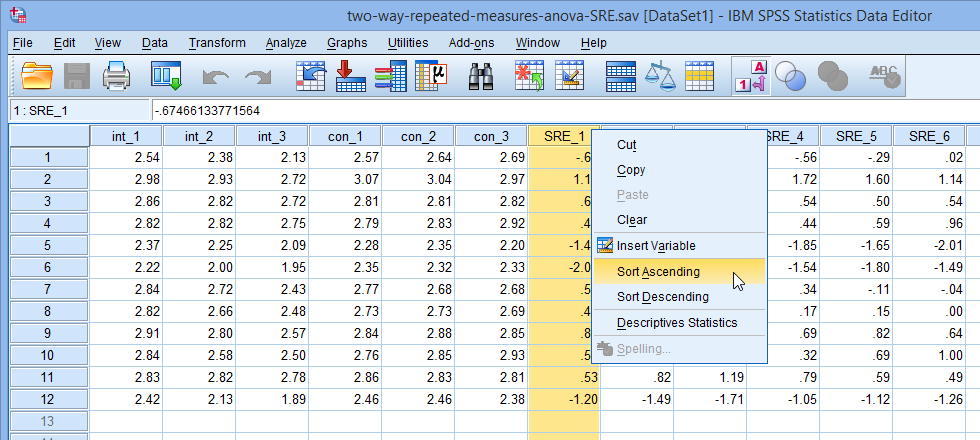Choose Copy from the context menu
Image resolution: width=980 pixels, height=440 pixels.
click(679, 170)
